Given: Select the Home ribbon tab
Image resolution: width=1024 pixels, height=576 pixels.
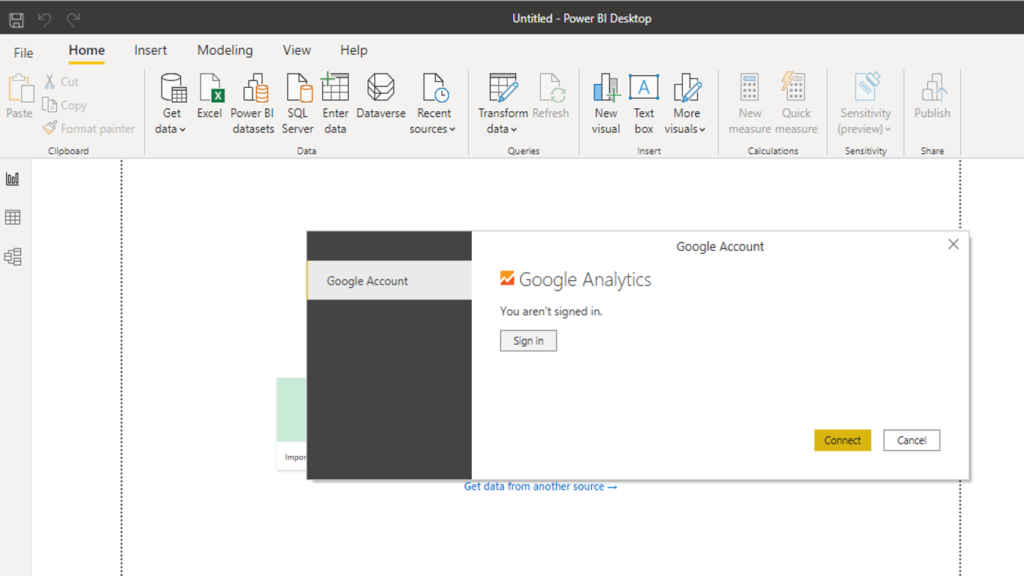Looking at the screenshot, I should coord(87,50).
